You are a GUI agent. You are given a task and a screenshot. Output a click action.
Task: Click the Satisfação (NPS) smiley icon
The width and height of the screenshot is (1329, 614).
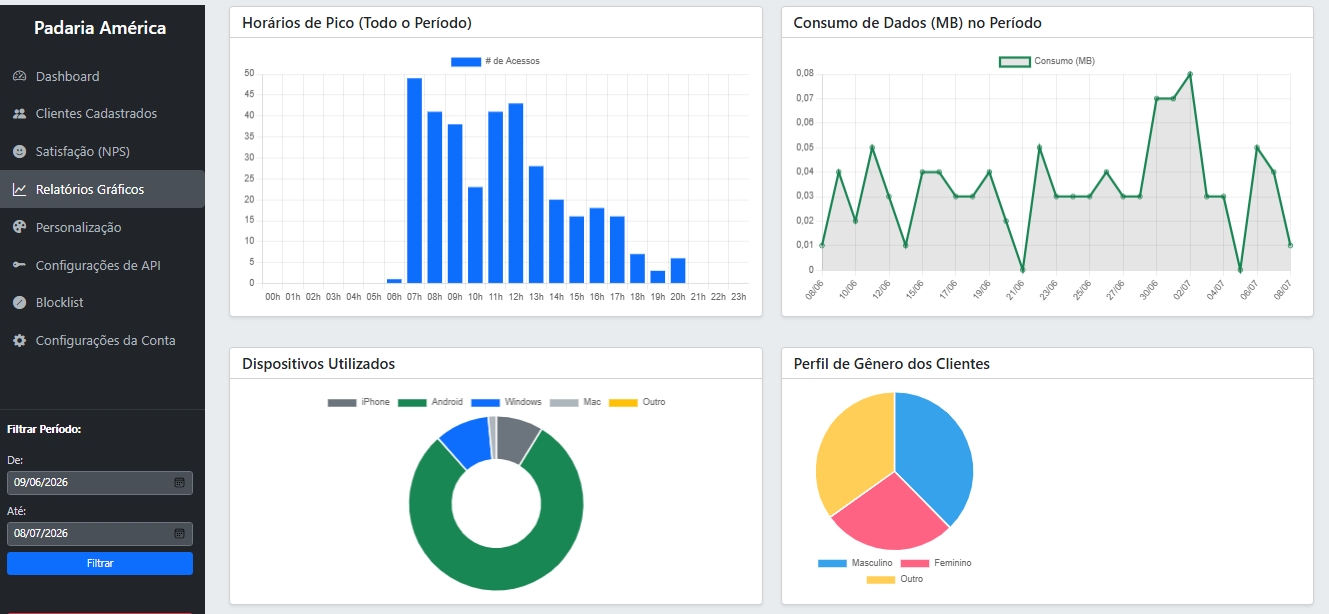point(19,152)
